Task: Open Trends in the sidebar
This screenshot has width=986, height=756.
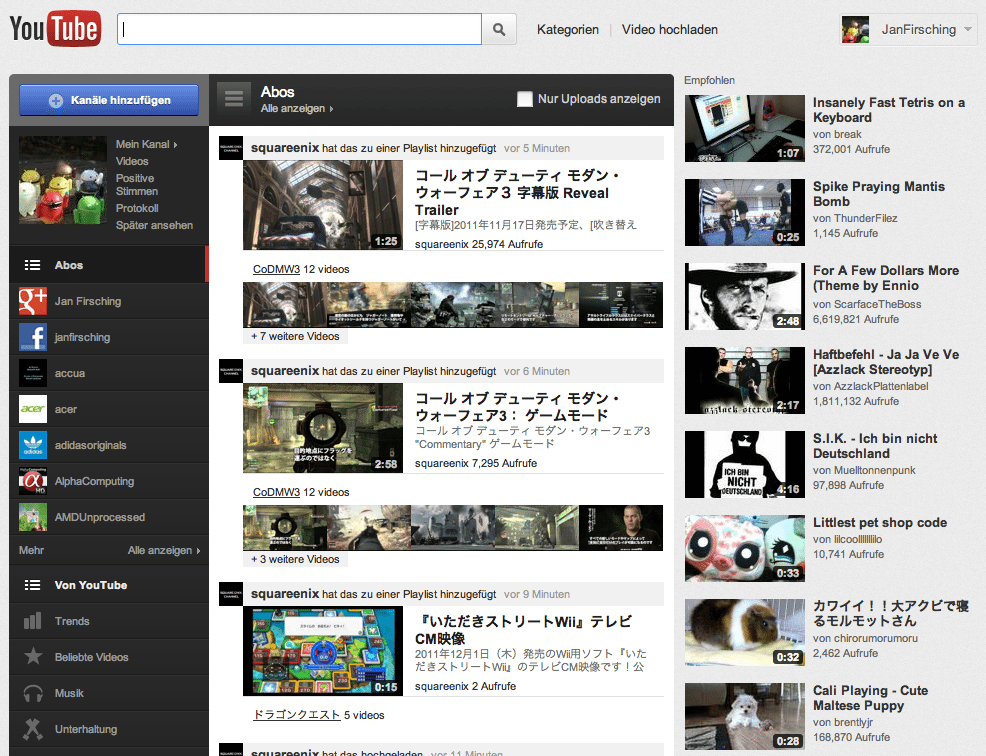Action: click(x=109, y=621)
